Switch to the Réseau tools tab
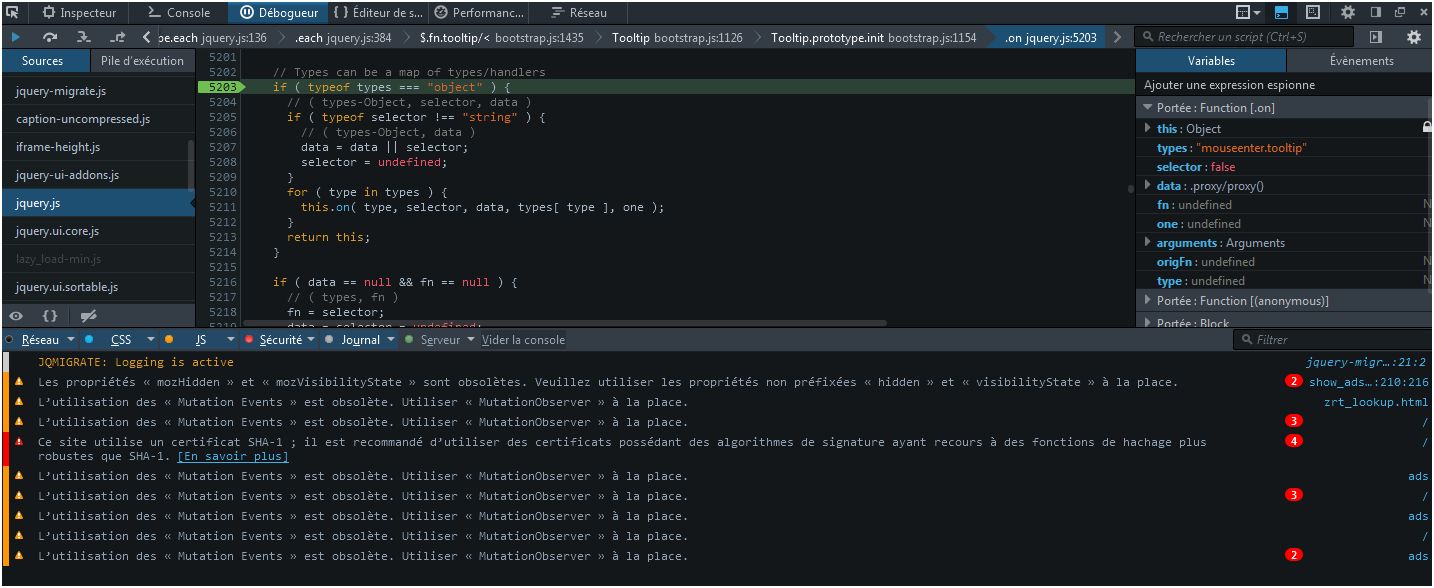This screenshot has height=588, width=1434. pos(580,12)
